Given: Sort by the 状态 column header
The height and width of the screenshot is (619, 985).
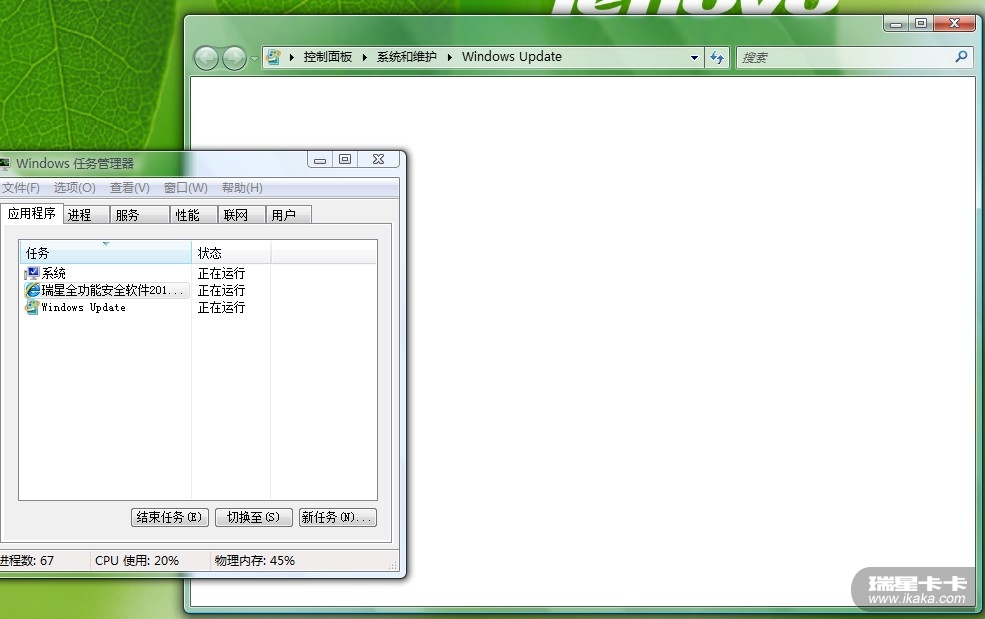Looking at the screenshot, I should pos(231,253).
